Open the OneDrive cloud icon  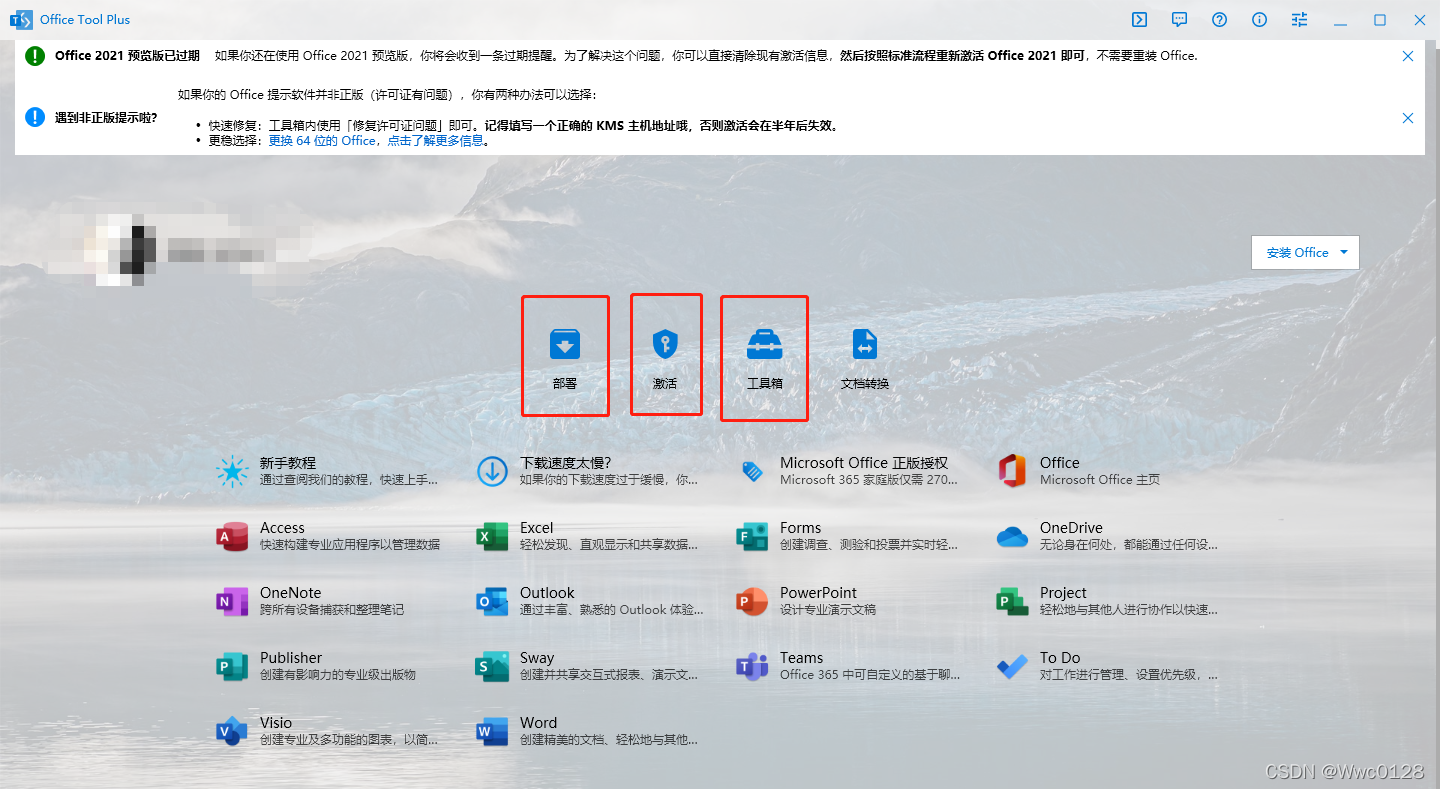coord(1012,537)
